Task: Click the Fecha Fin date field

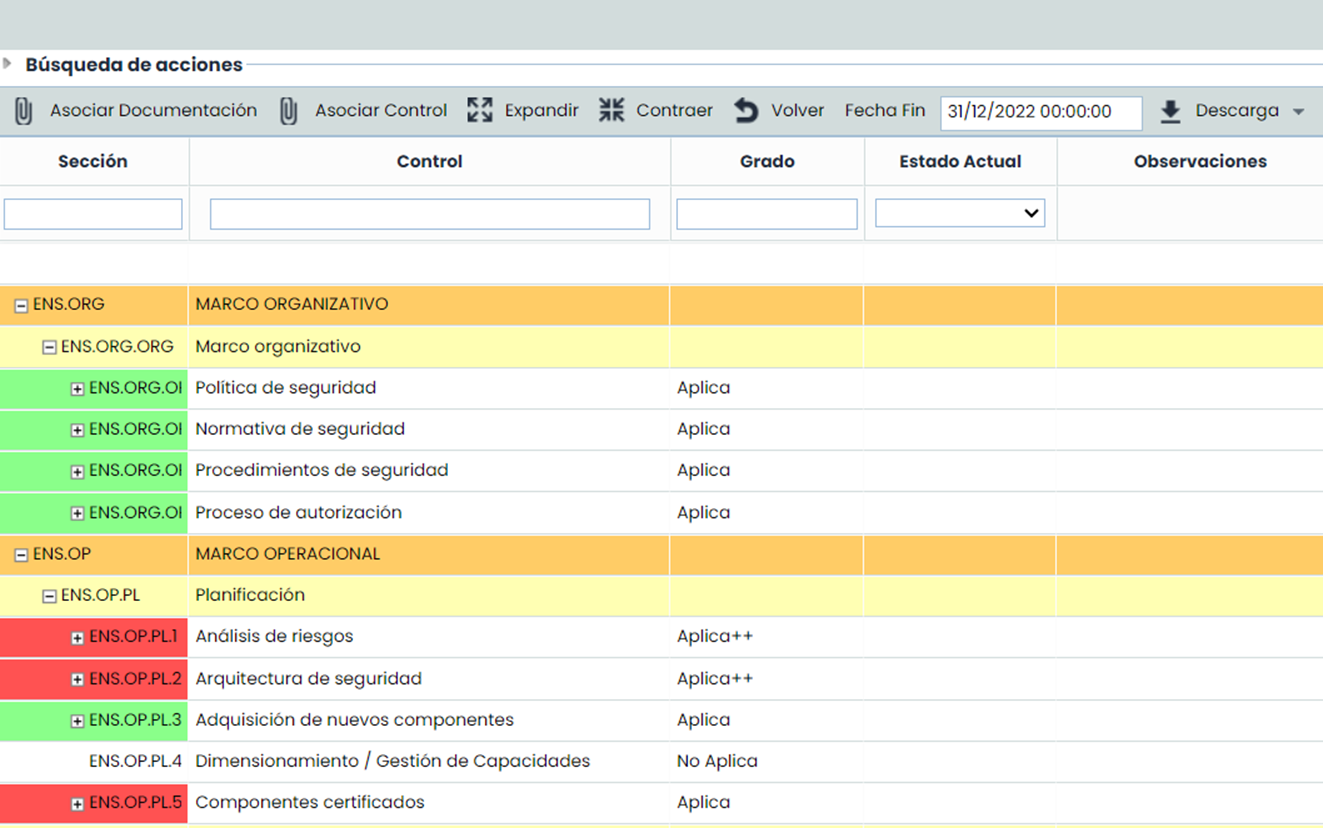Action: [1040, 112]
